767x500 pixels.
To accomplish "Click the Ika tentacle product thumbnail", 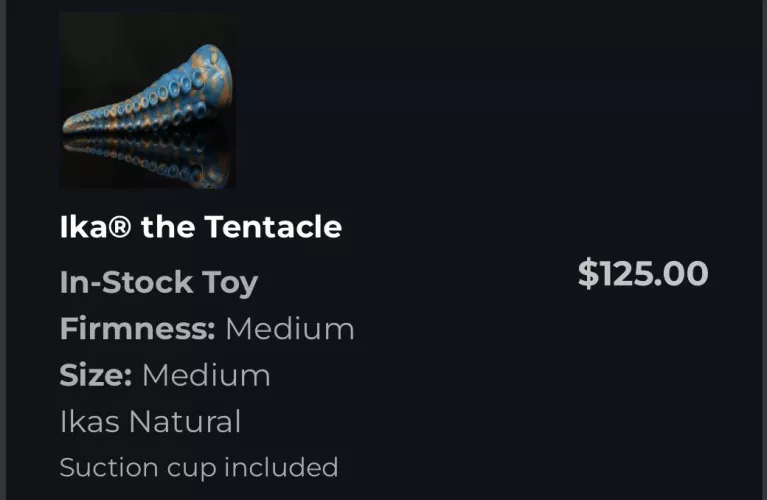I will (147, 100).
